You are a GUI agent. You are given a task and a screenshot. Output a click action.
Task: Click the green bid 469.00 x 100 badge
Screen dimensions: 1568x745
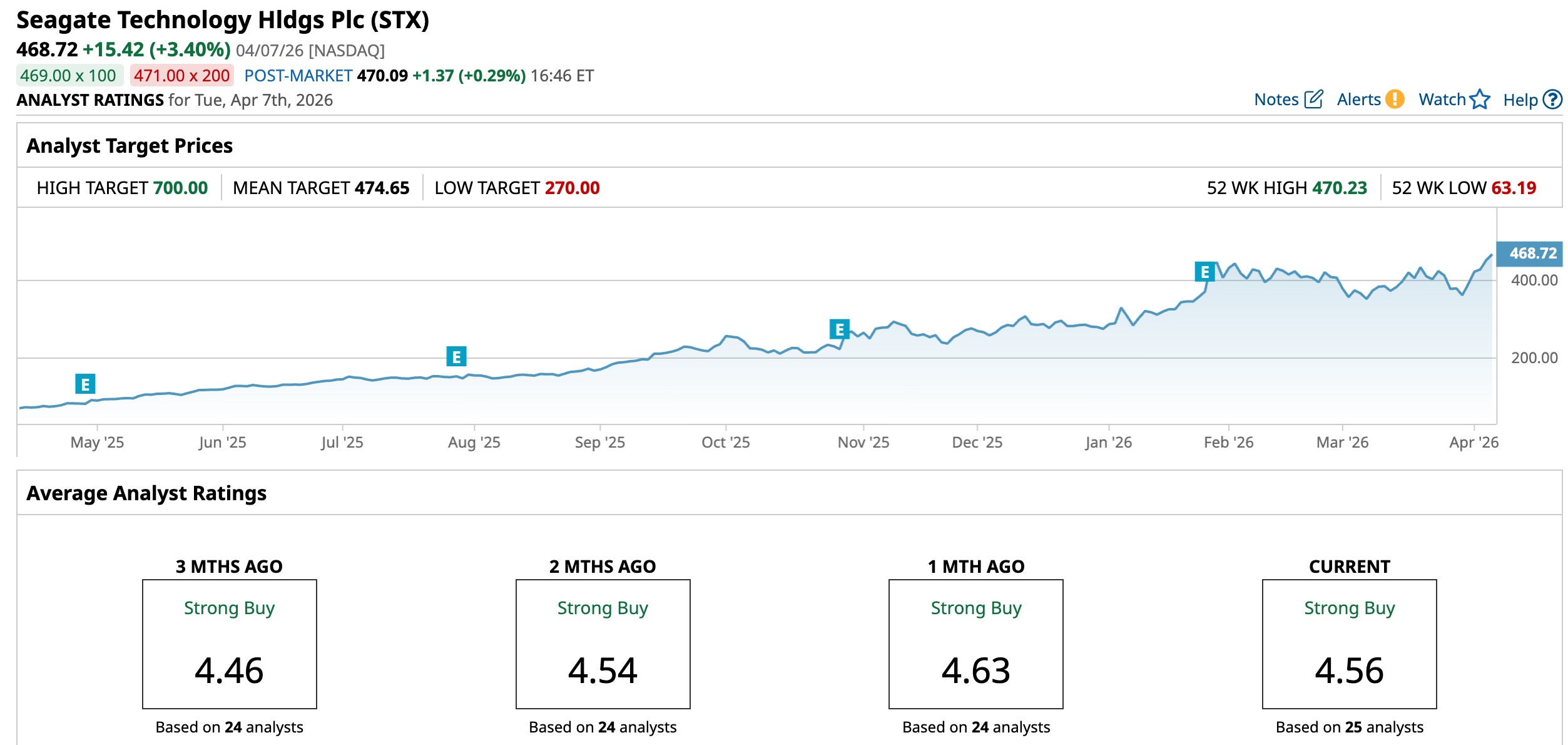tap(69, 76)
